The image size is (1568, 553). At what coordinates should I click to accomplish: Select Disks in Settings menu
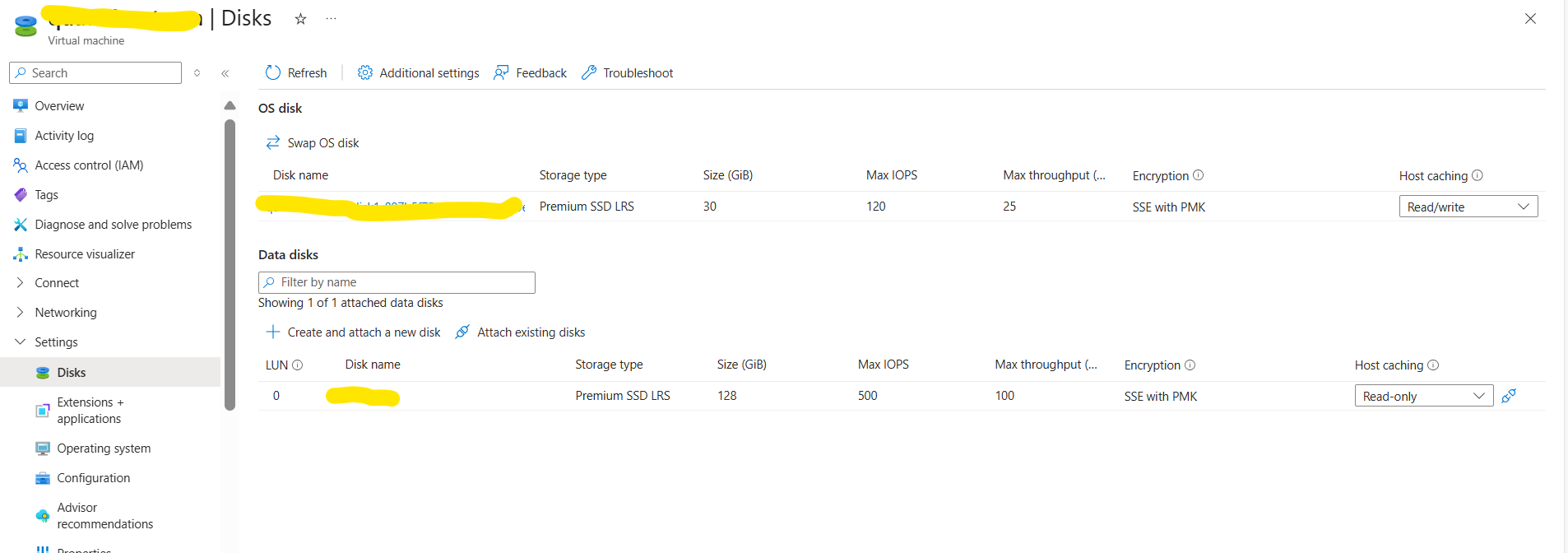coord(110,372)
